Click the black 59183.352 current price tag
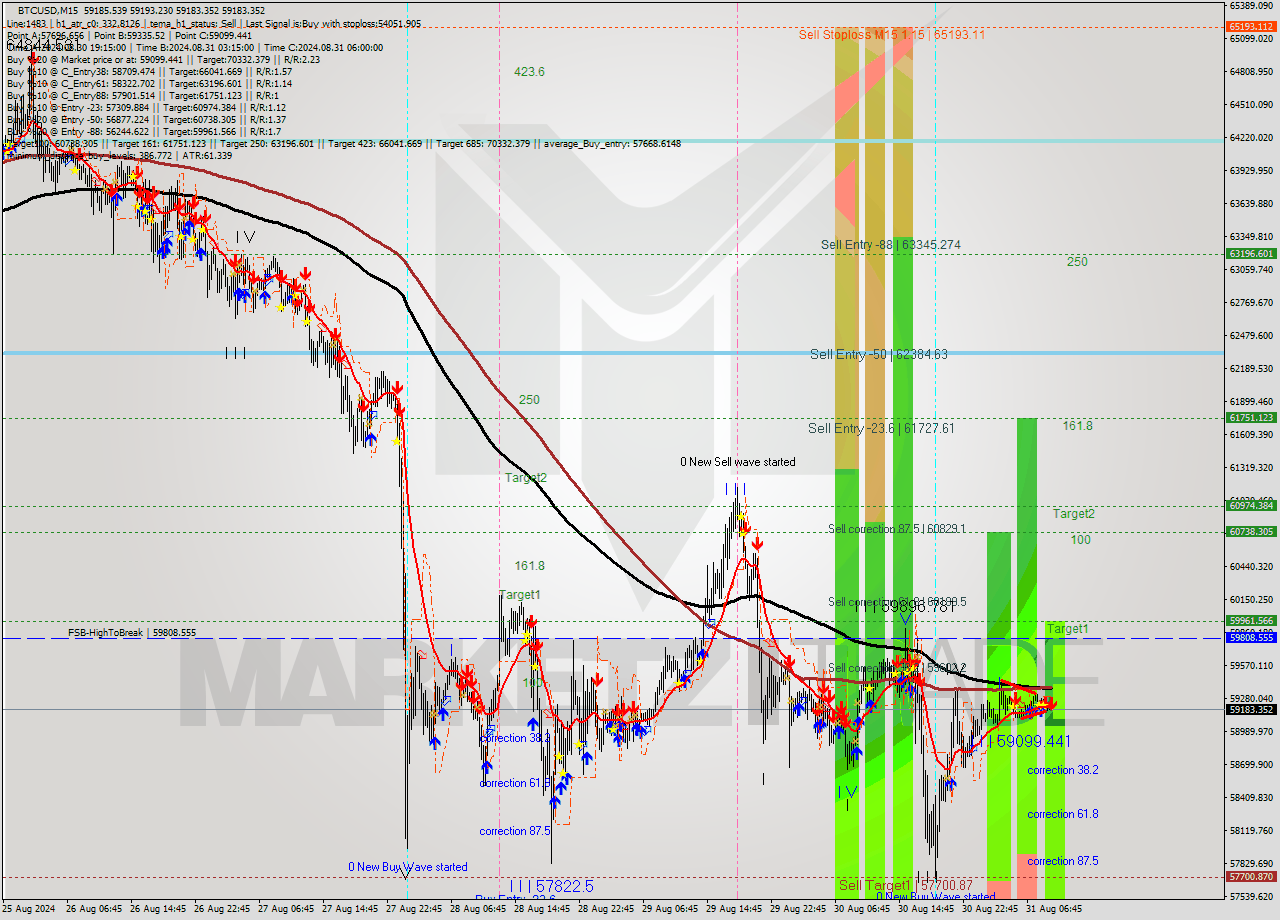Viewport: 1280px width, 920px height. pyautogui.click(x=1251, y=709)
